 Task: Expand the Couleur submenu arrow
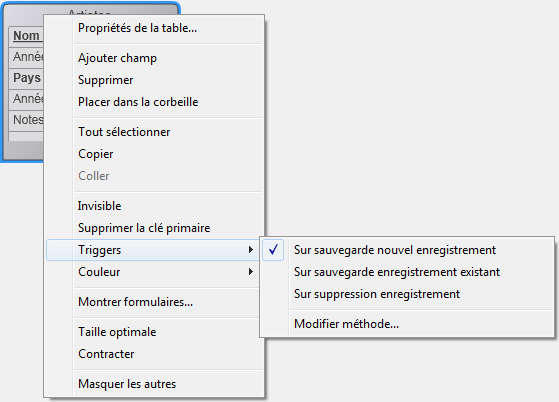click(251, 272)
